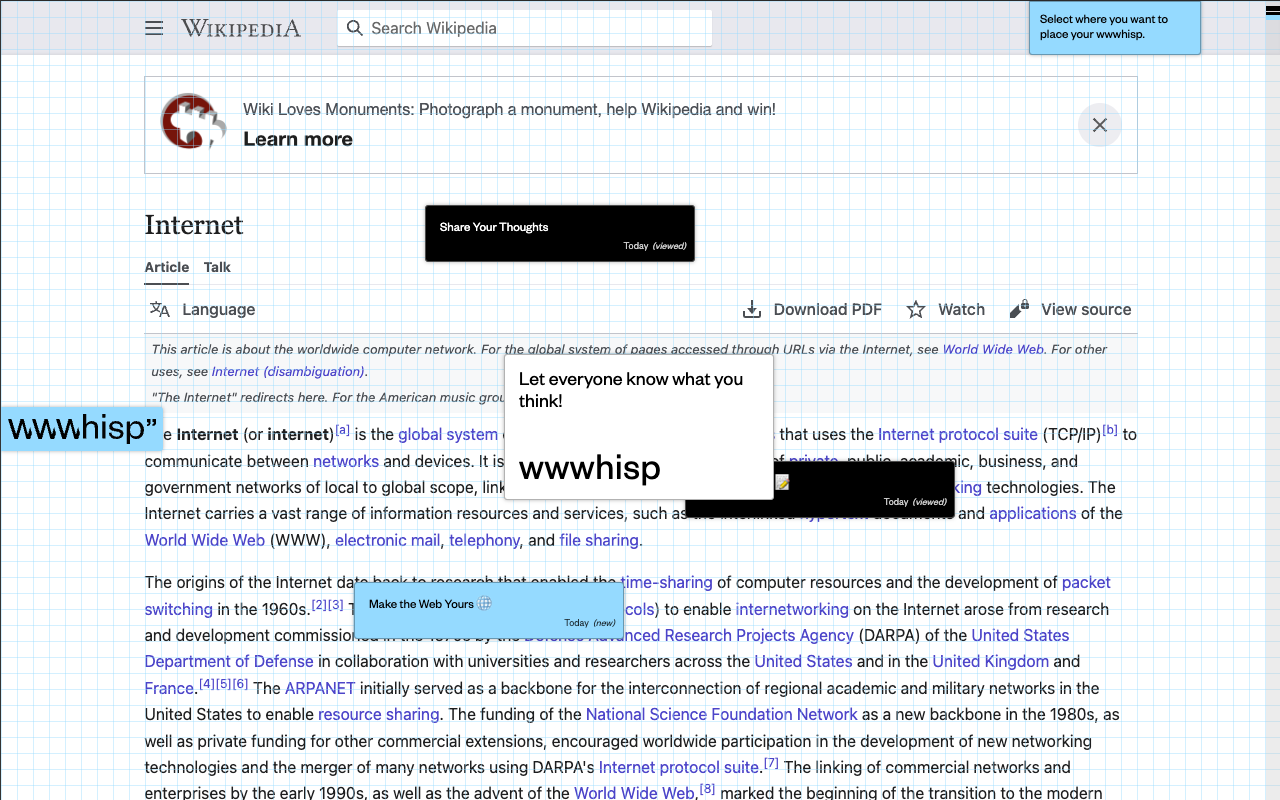Follow the Internet protocol suite link in first paragraph
Image resolution: width=1280 pixels, height=800 pixels.
pyautogui.click(x=958, y=434)
